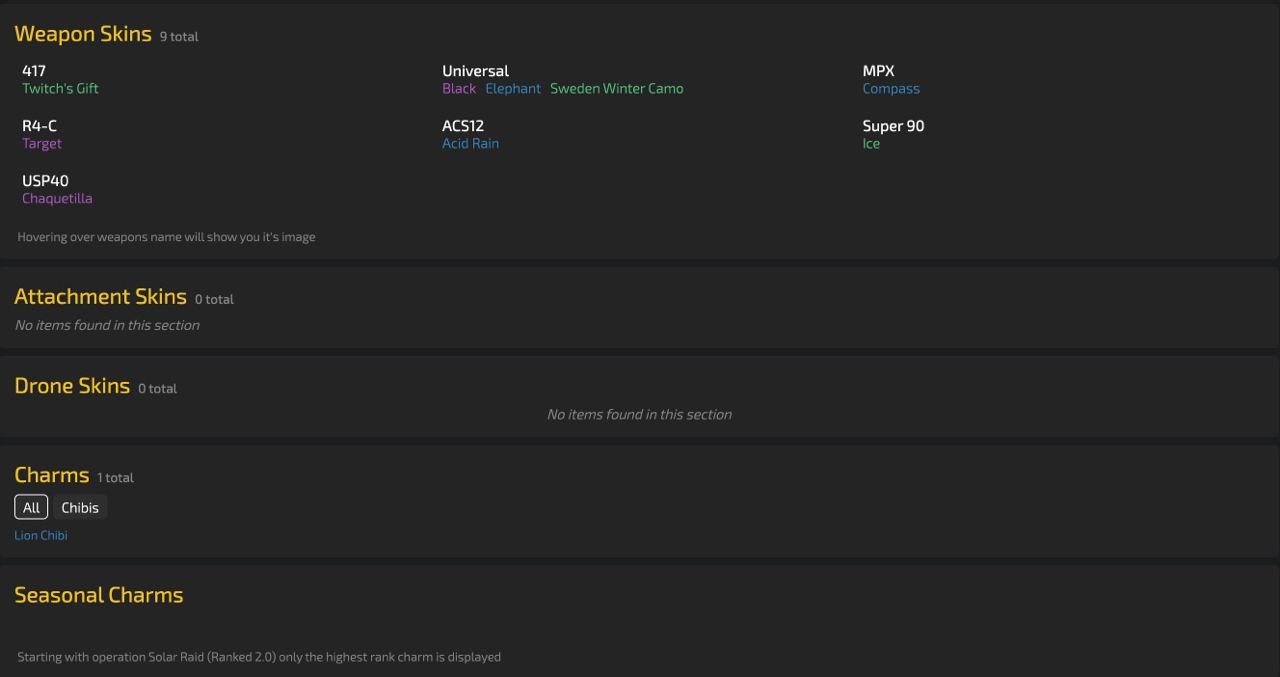Switch to the Chibis charm filter
1280x677 pixels.
click(80, 508)
